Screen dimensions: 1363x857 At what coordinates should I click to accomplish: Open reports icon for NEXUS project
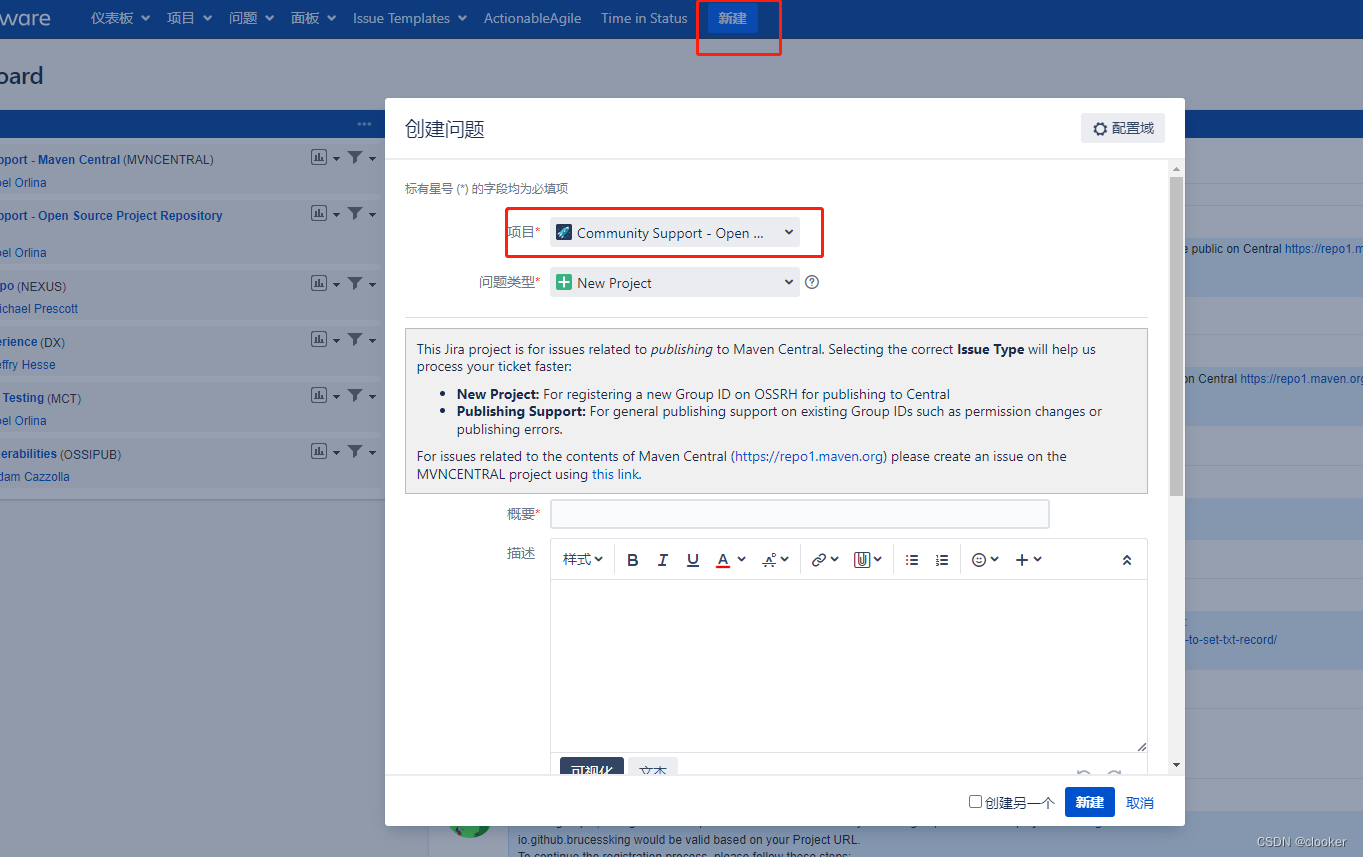click(x=319, y=283)
